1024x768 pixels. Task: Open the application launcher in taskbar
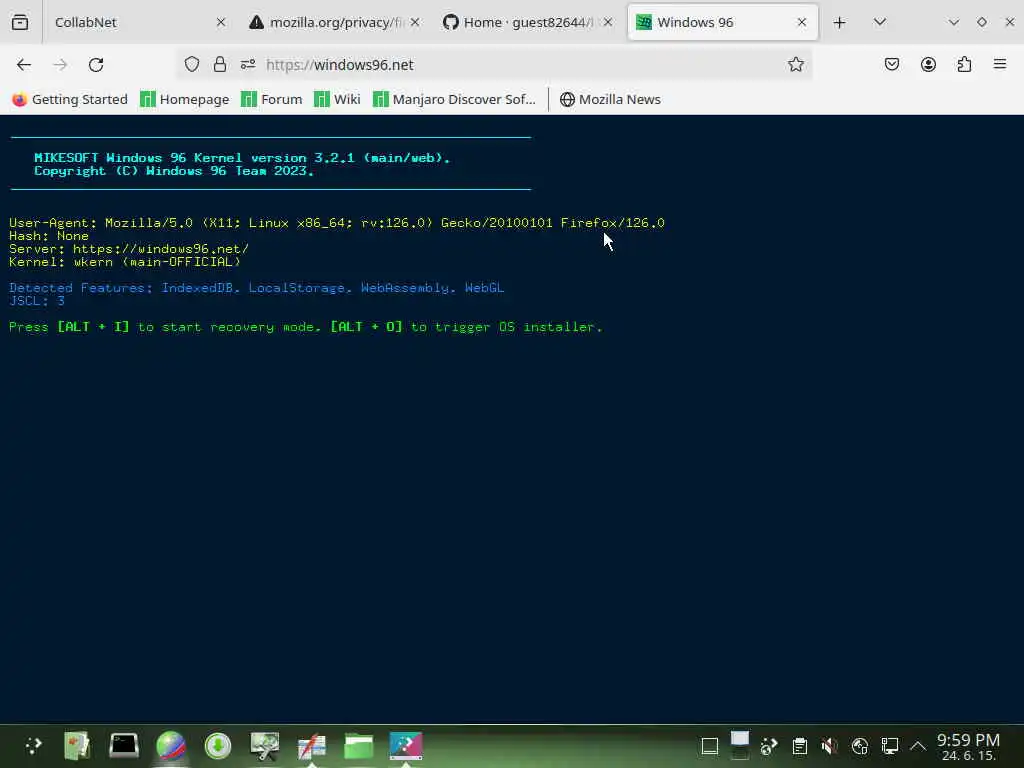(33, 746)
